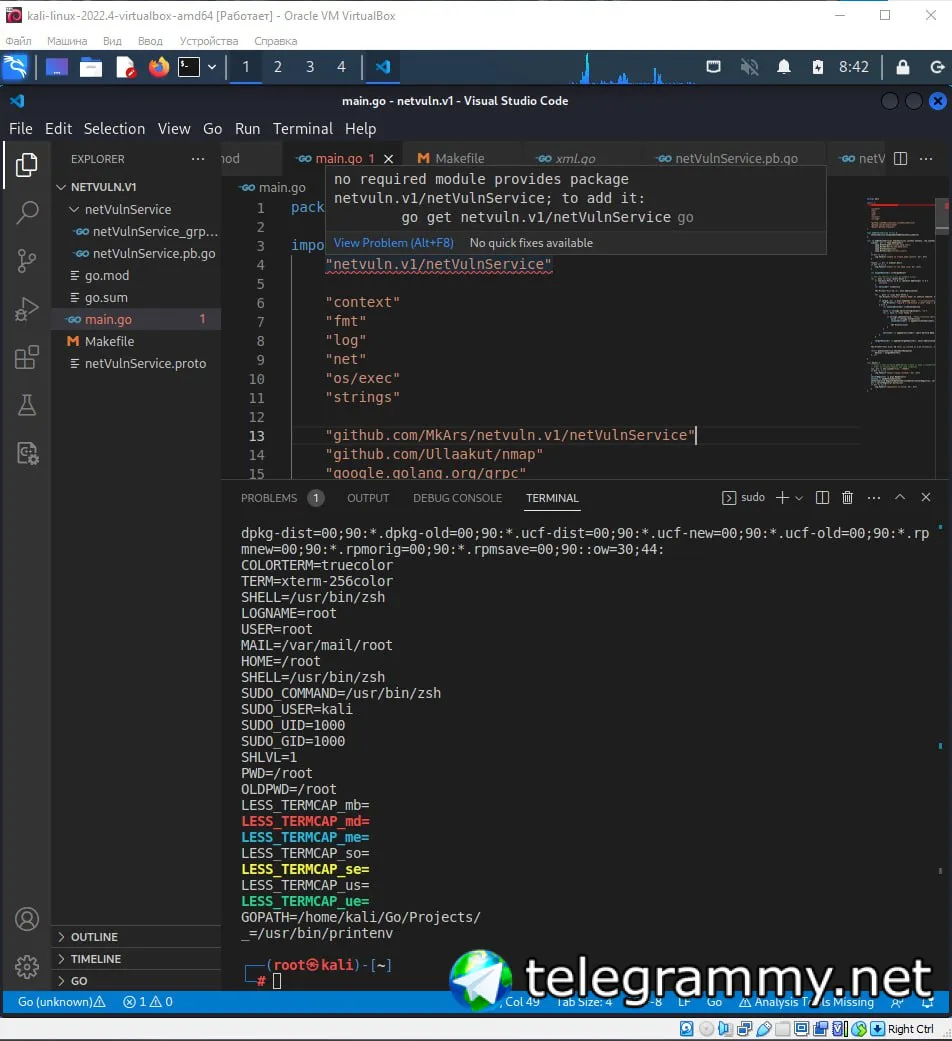Screen dimensions: 952x1041
Task: Open the Extensions view
Action: click(27, 357)
